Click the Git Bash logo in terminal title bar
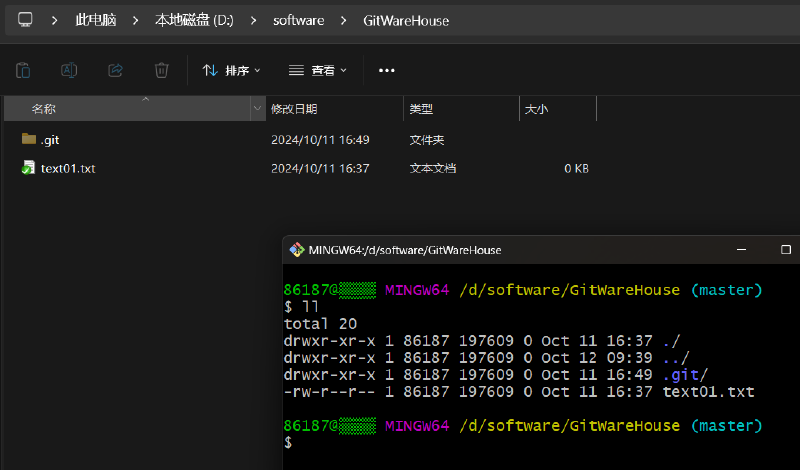The image size is (800, 470). point(297,250)
